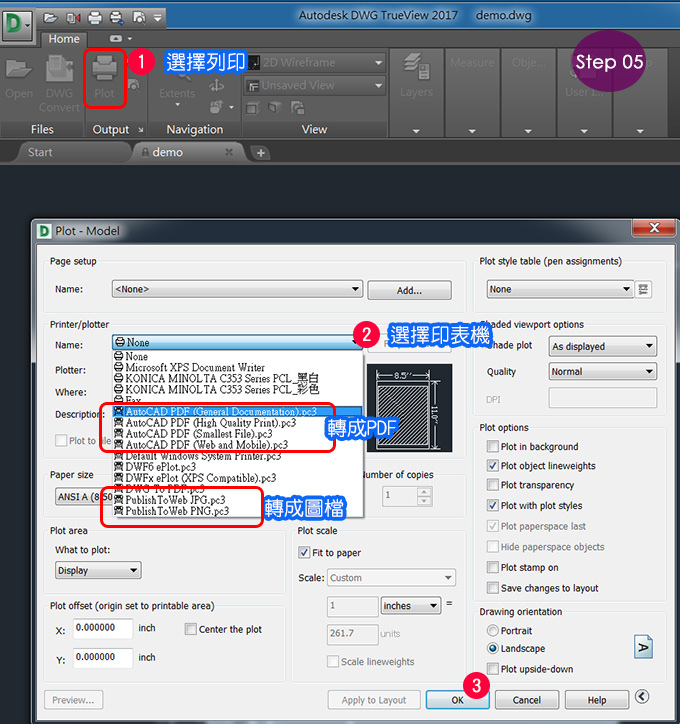Switch to the Home ribbon tab
Image resolution: width=680 pixels, height=724 pixels.
click(x=64, y=39)
